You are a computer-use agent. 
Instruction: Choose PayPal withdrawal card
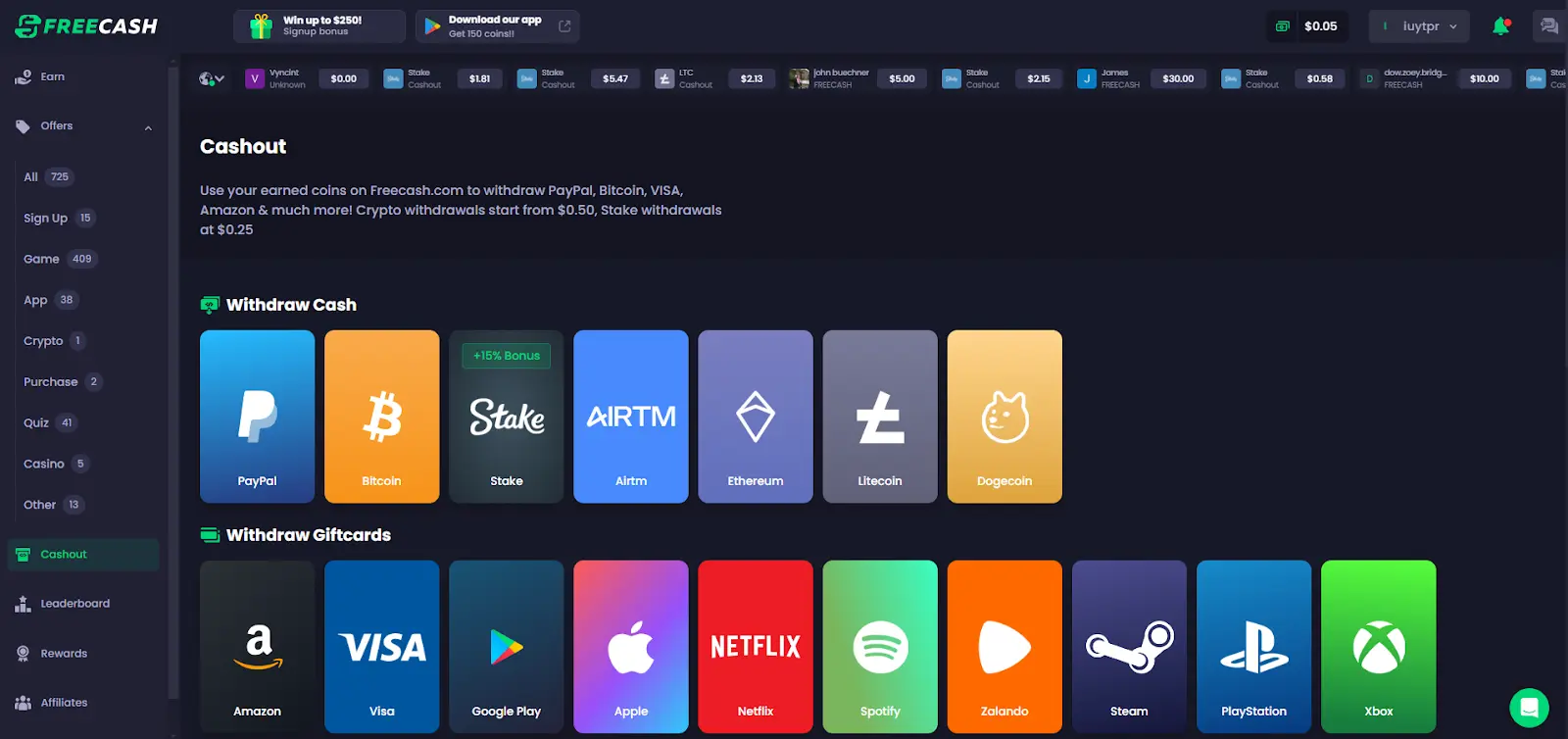click(x=257, y=417)
